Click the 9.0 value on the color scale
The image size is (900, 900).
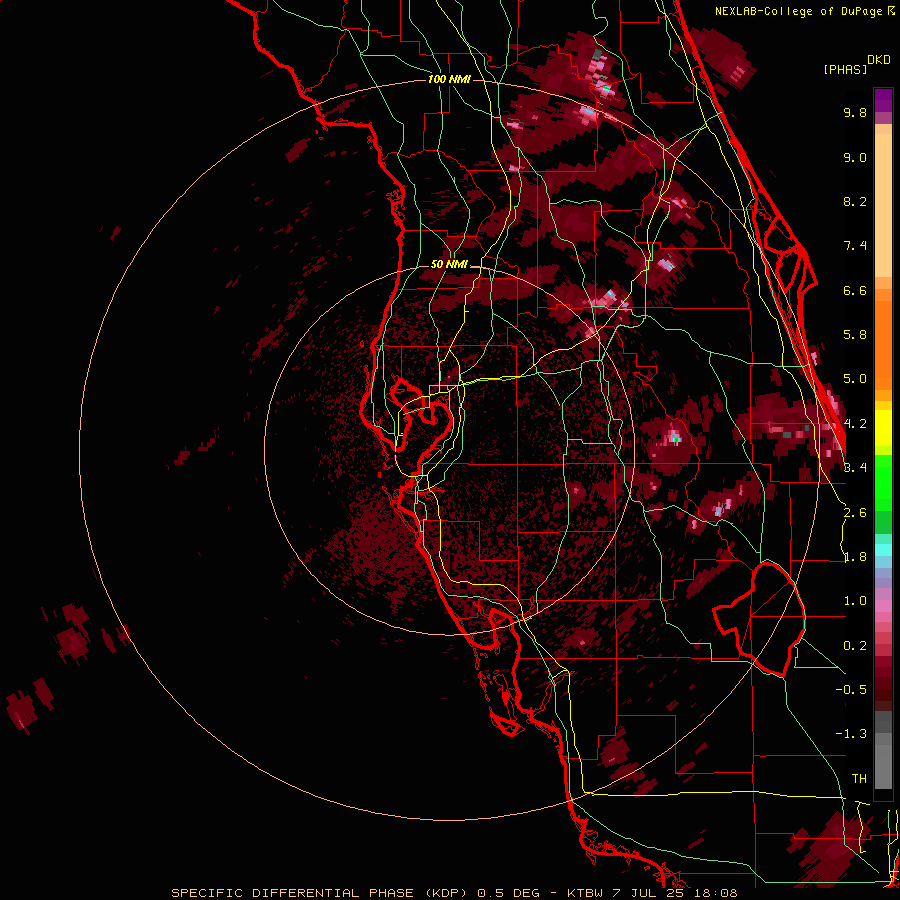point(855,157)
